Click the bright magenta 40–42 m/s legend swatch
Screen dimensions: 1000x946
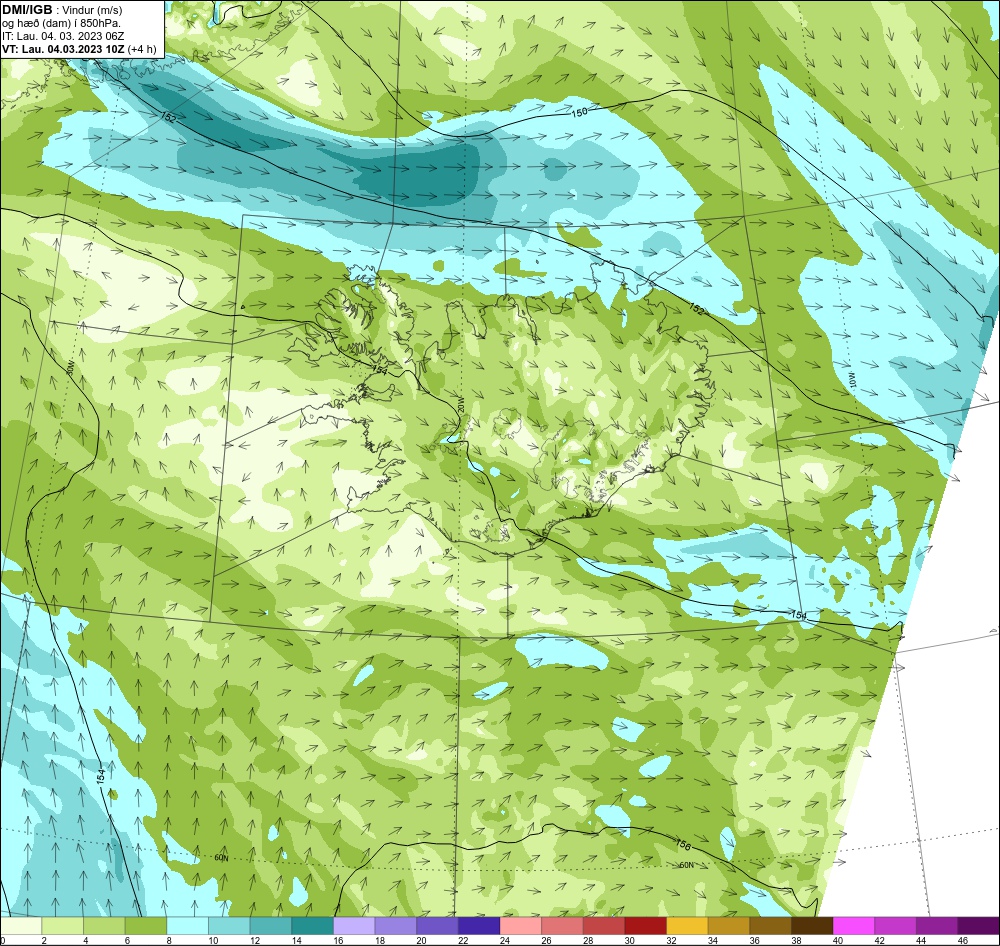(853, 925)
